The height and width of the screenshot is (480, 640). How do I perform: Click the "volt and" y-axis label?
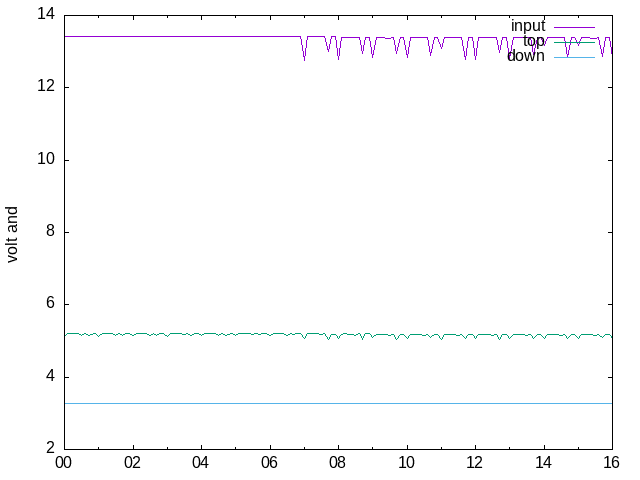[13, 234]
